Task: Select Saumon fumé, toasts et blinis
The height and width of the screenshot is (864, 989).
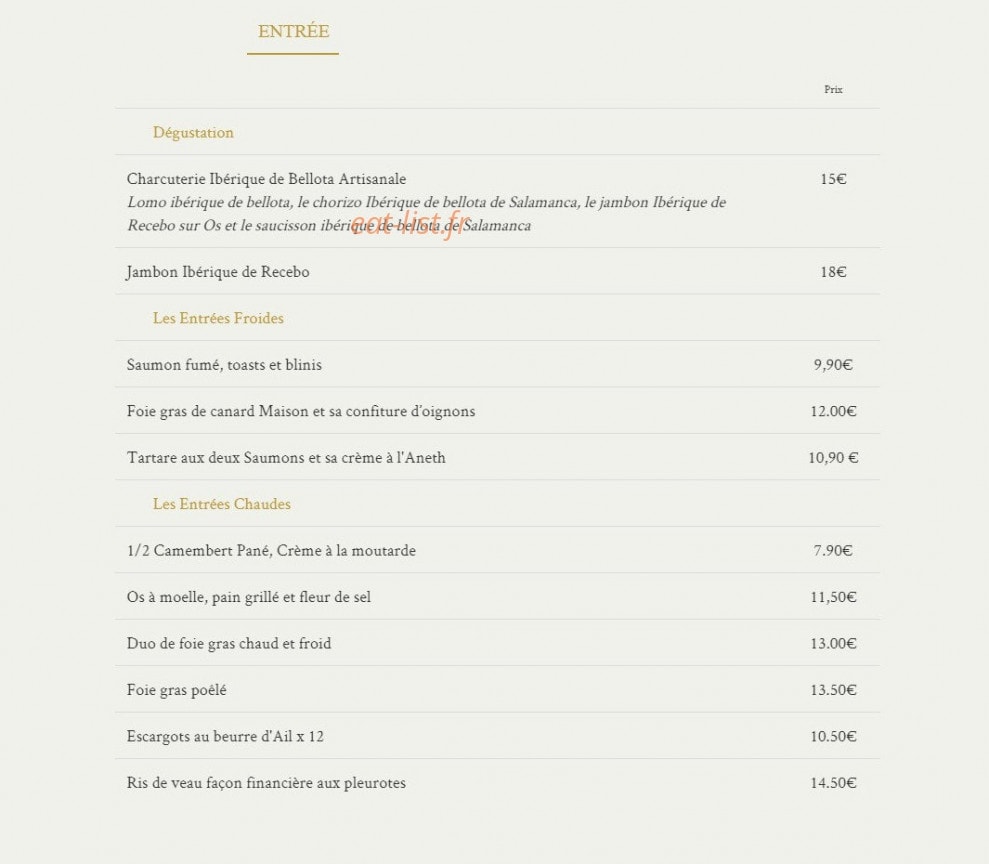Action: (x=224, y=365)
